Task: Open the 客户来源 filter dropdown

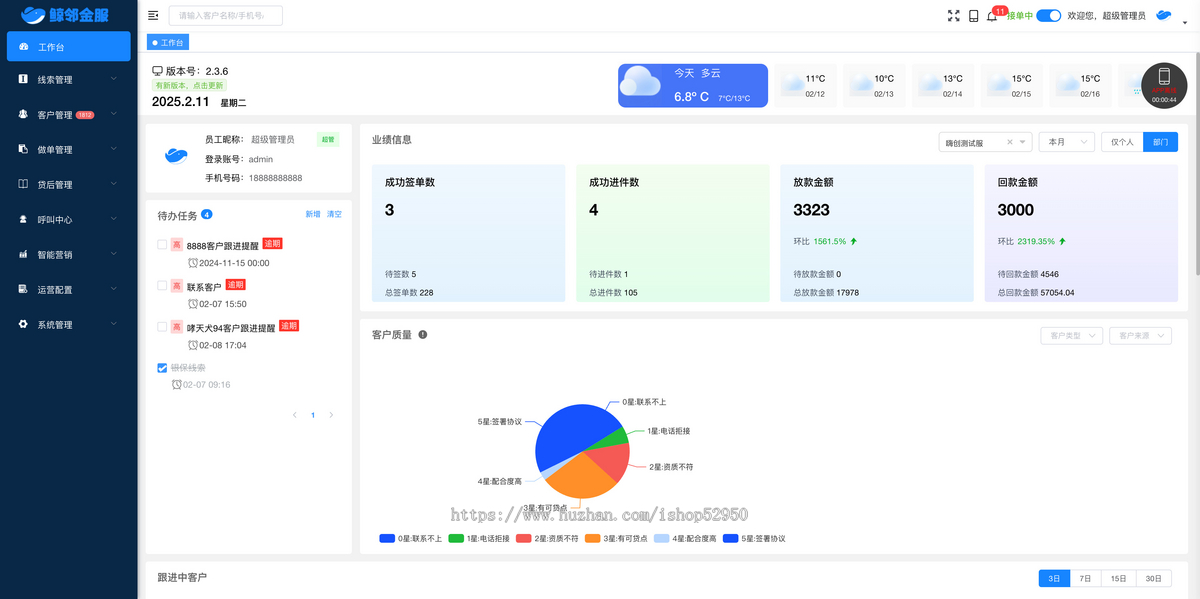Action: click(1140, 335)
